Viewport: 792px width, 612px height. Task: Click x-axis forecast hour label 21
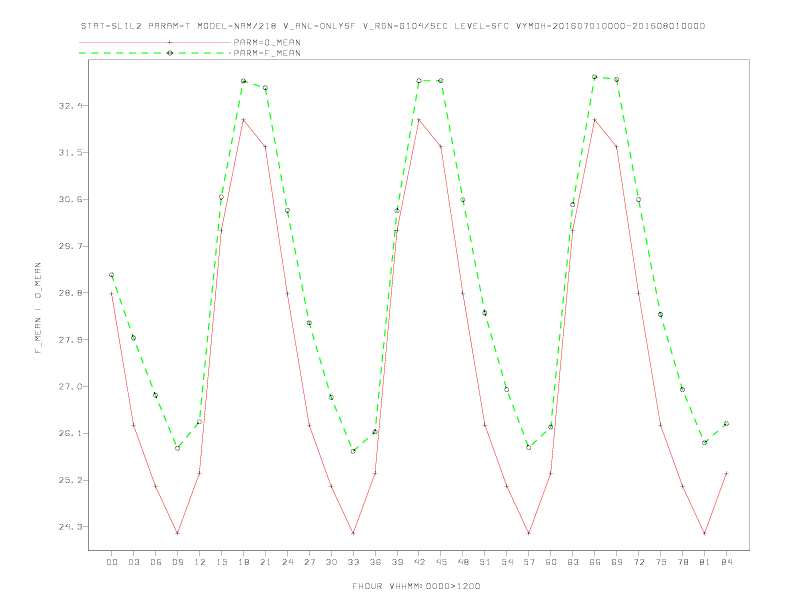click(x=265, y=562)
